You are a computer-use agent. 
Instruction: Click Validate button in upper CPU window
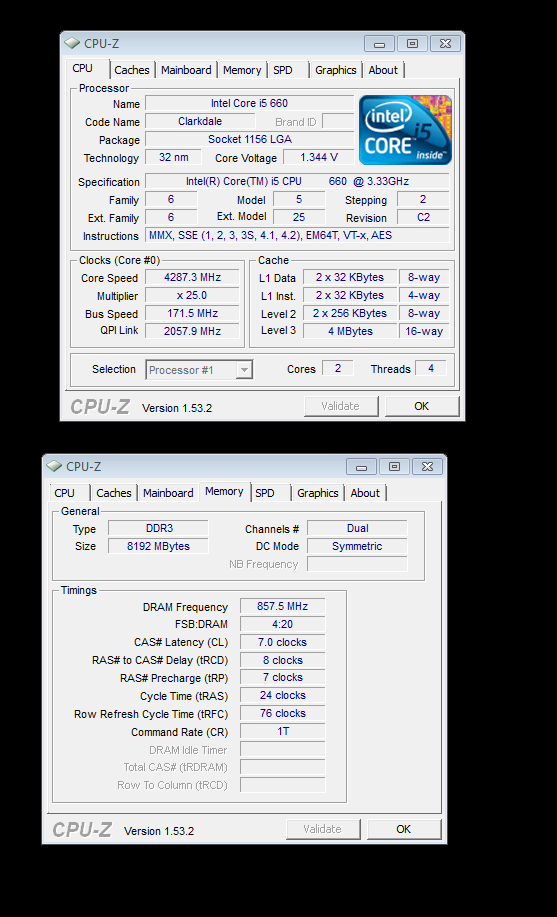point(341,406)
